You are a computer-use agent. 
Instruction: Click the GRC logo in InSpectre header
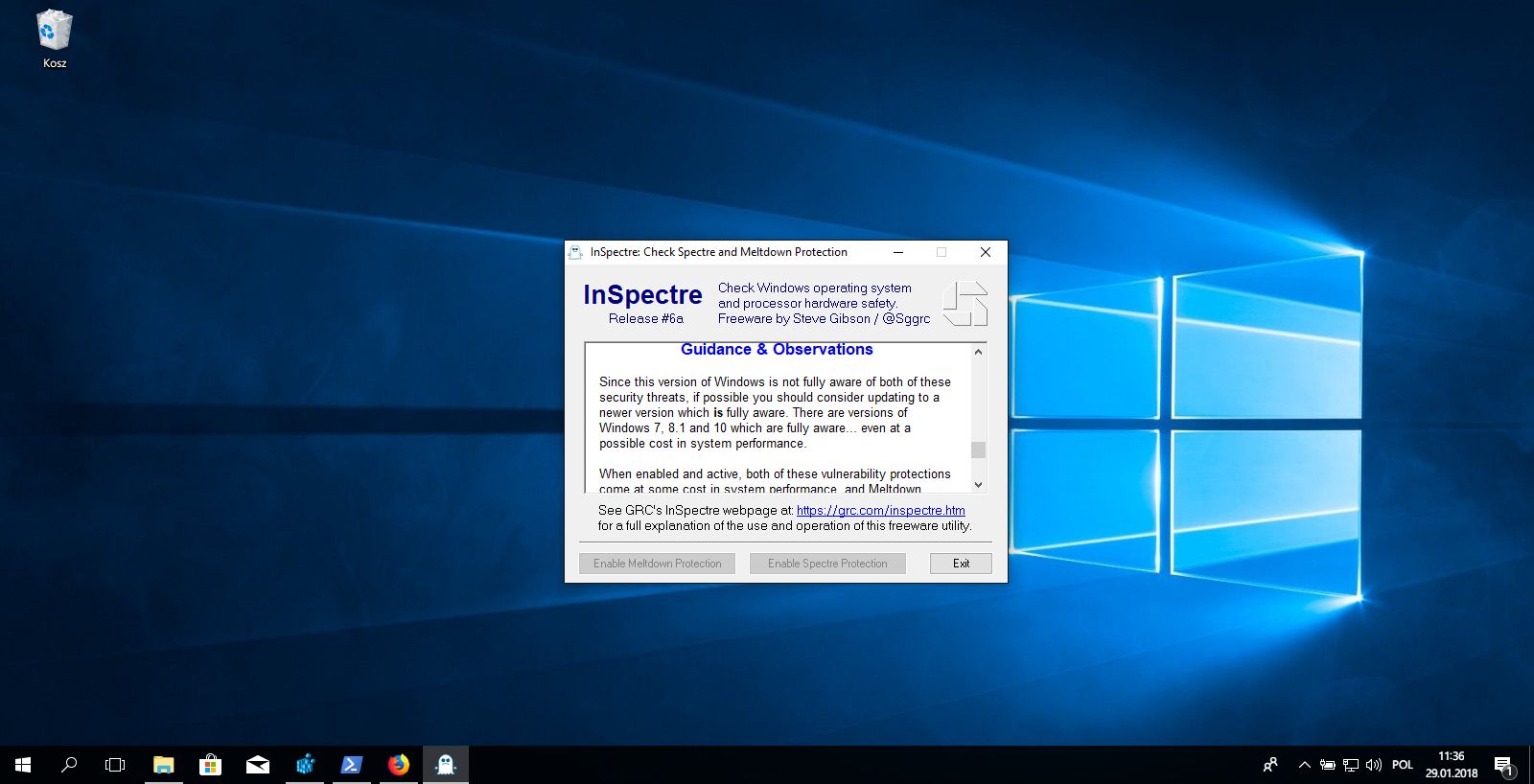click(x=965, y=304)
